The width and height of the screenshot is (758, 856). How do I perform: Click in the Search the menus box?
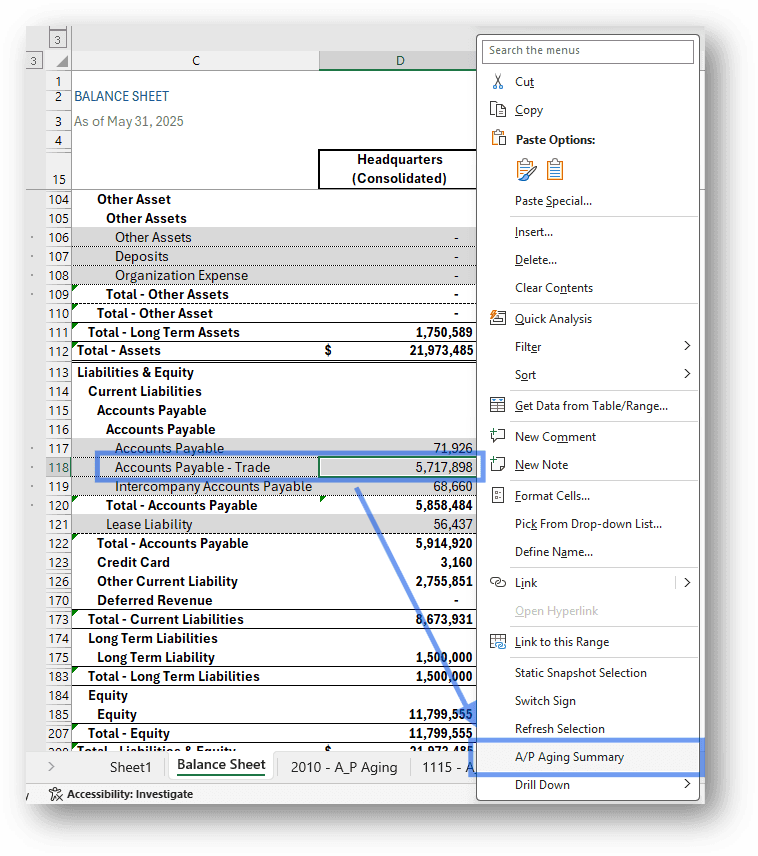click(x=588, y=51)
